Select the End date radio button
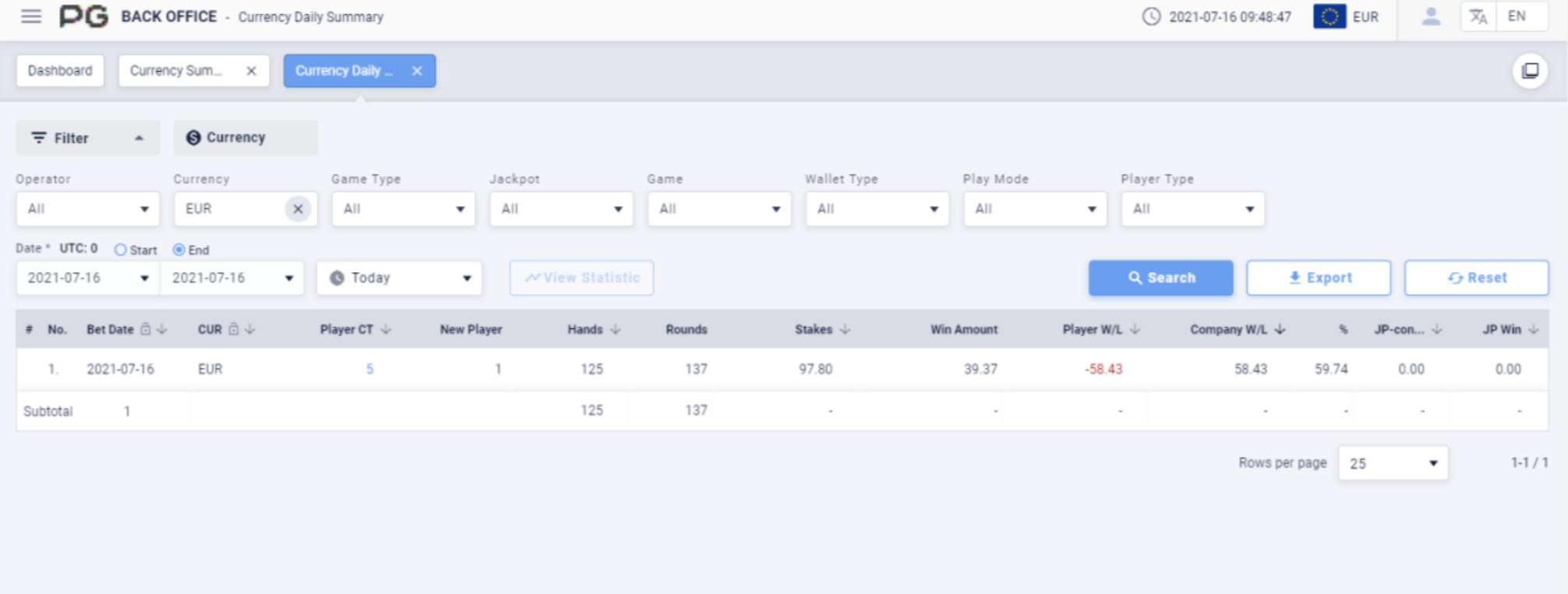 tap(179, 250)
